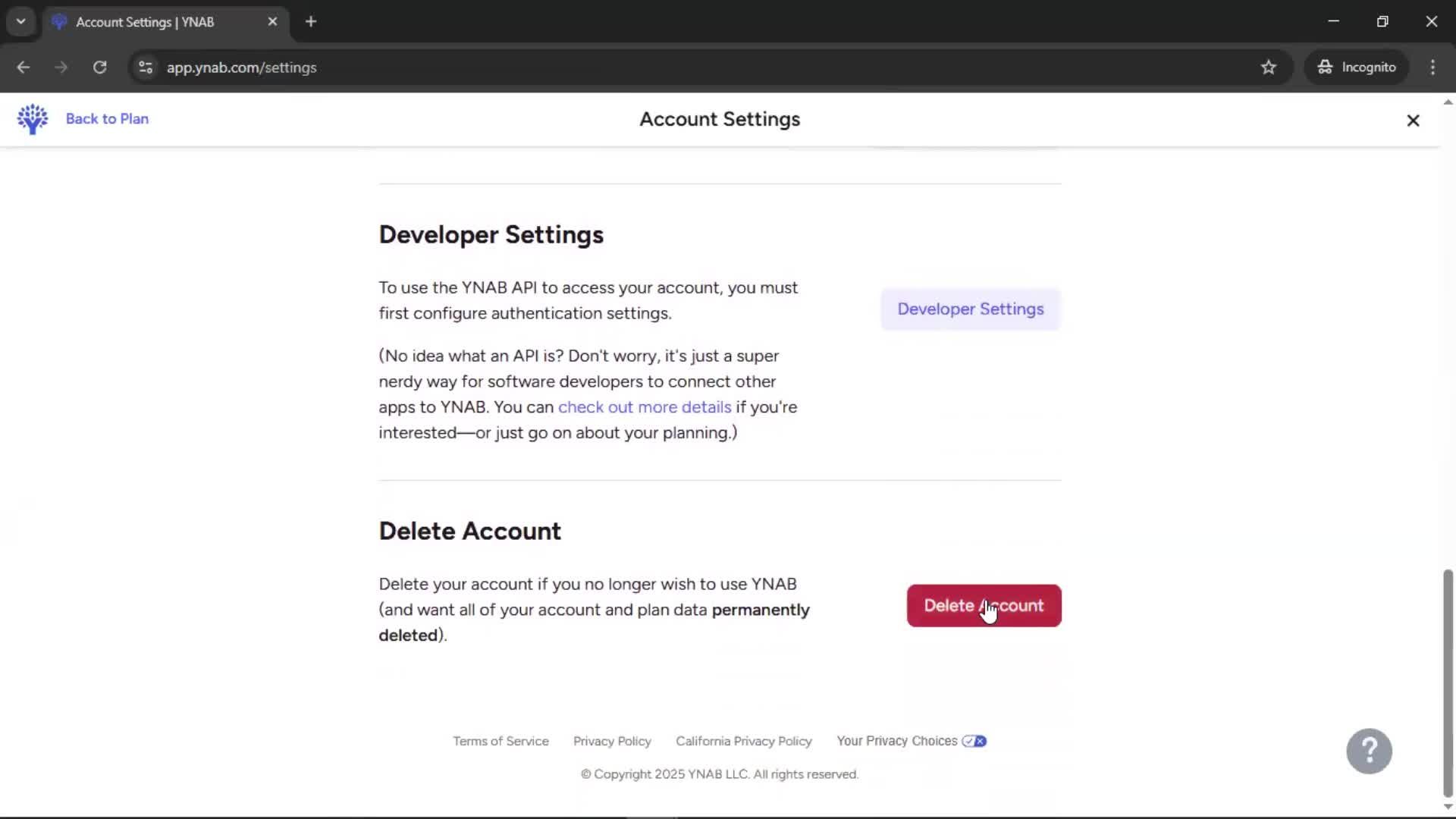Bookmark this page with the star icon
1456x819 pixels.
[x=1269, y=67]
